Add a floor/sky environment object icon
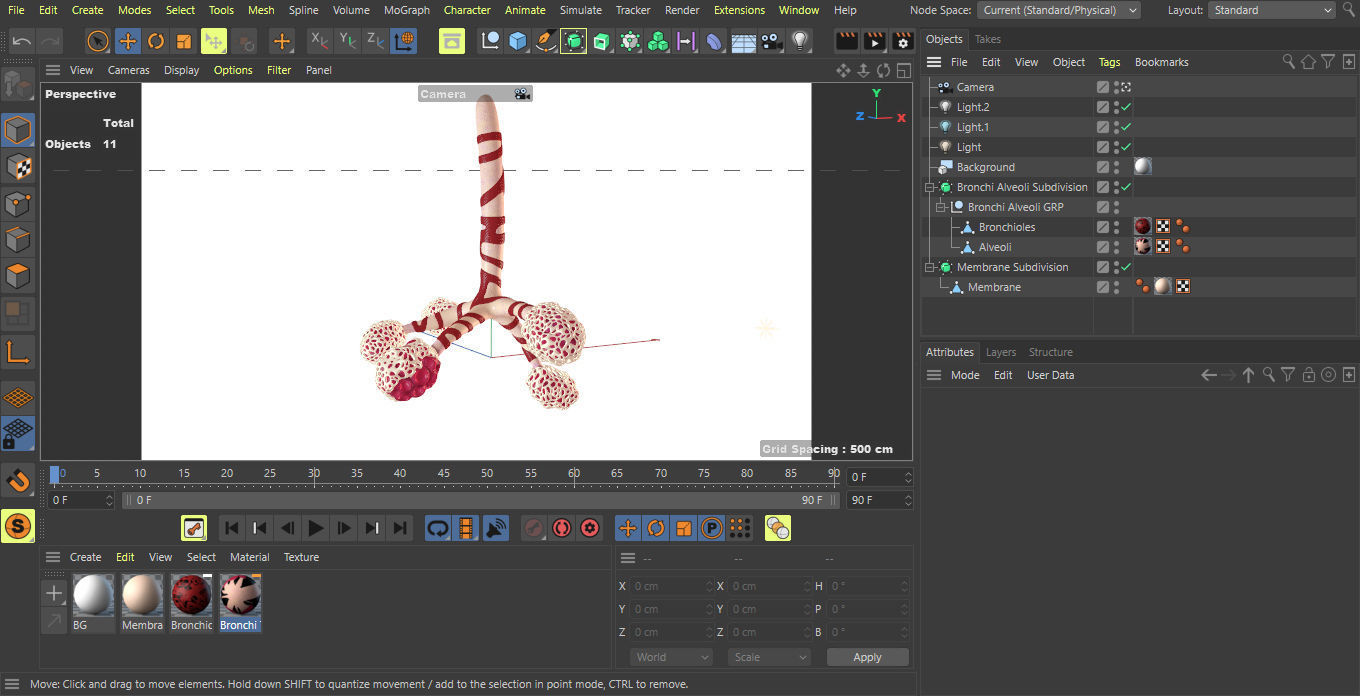 (743, 41)
